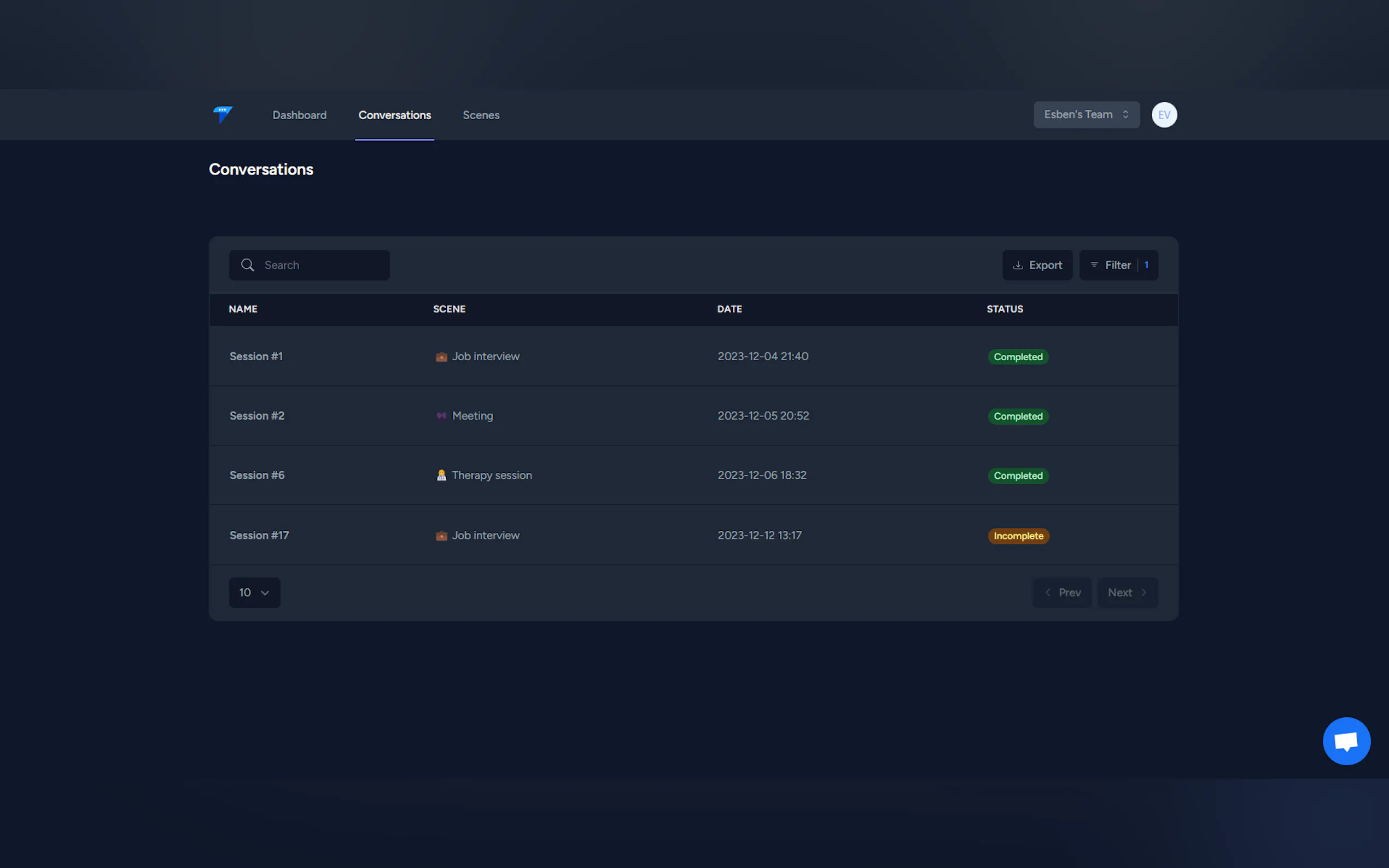Click the briefcase icon in Session #17 row
The image size is (1389, 868).
click(x=441, y=536)
